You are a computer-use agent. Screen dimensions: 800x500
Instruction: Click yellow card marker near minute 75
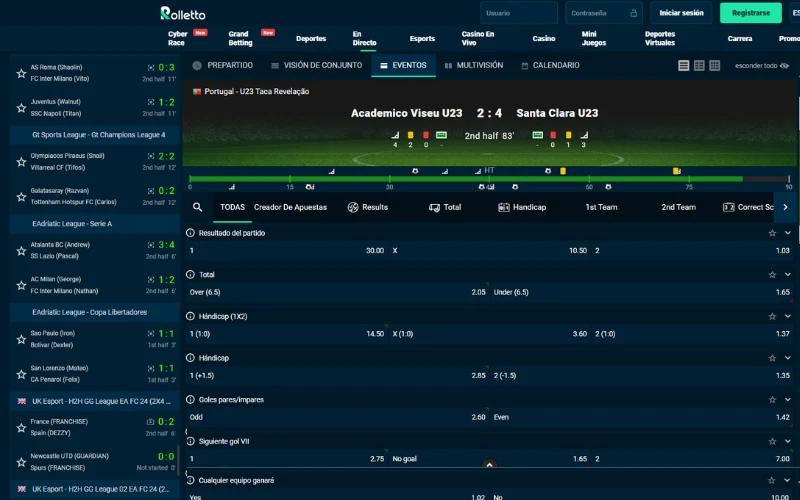click(677, 171)
